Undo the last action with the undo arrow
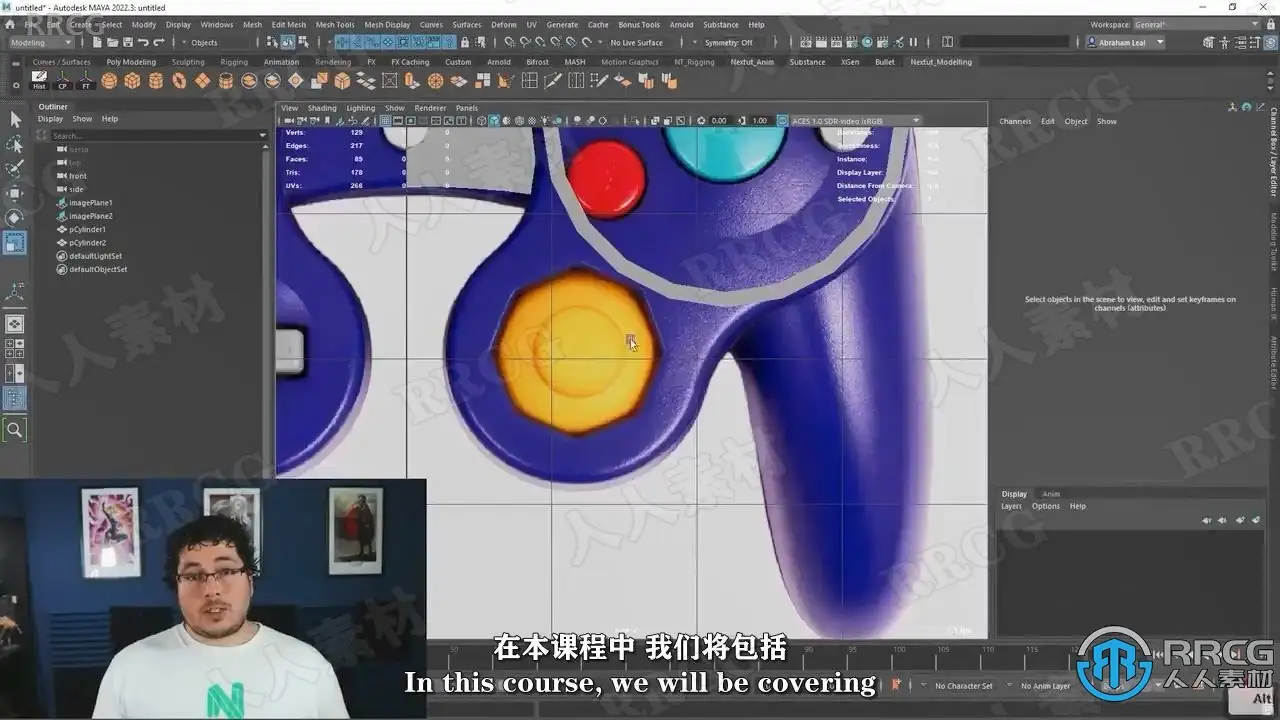Viewport: 1280px width, 720px height. [x=144, y=42]
